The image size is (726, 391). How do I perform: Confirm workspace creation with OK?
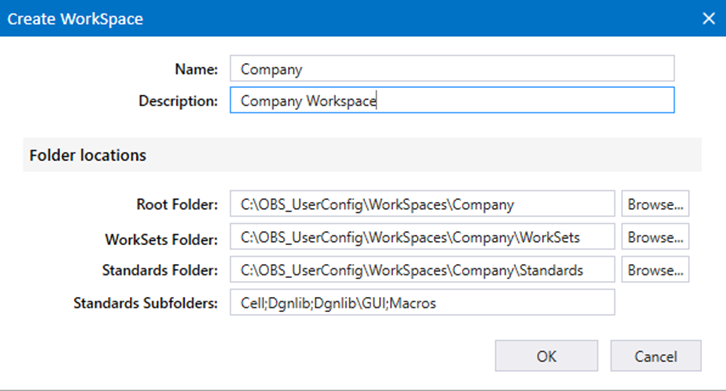[546, 356]
